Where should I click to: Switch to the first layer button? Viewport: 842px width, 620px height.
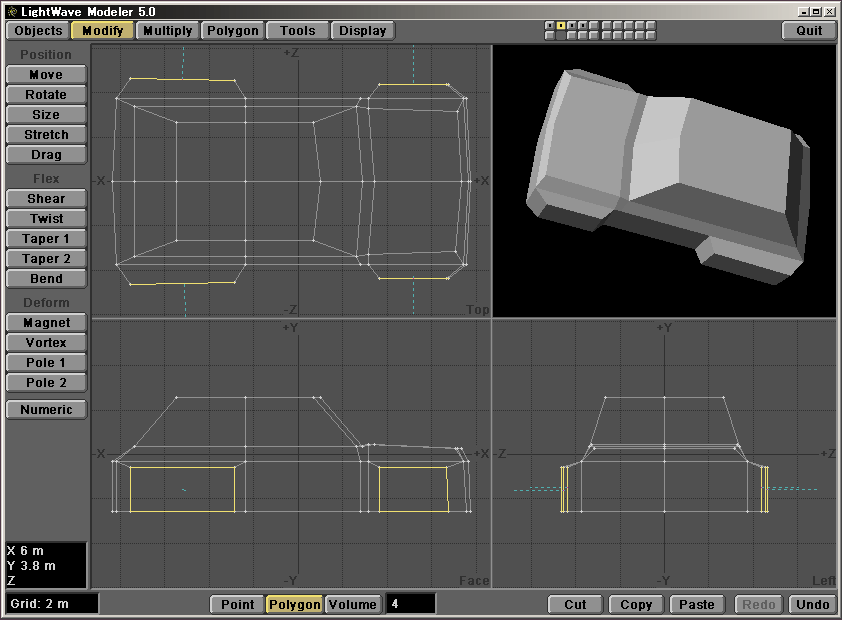(x=550, y=25)
